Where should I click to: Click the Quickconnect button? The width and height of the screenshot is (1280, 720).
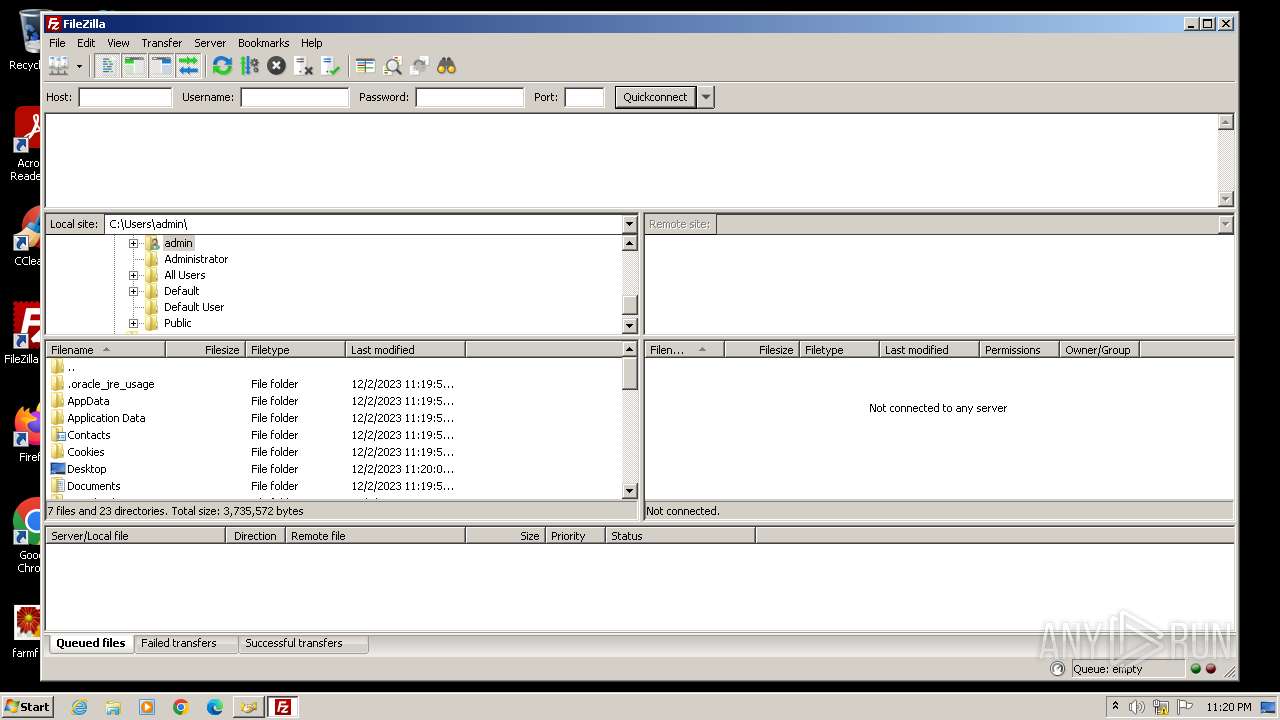(655, 97)
